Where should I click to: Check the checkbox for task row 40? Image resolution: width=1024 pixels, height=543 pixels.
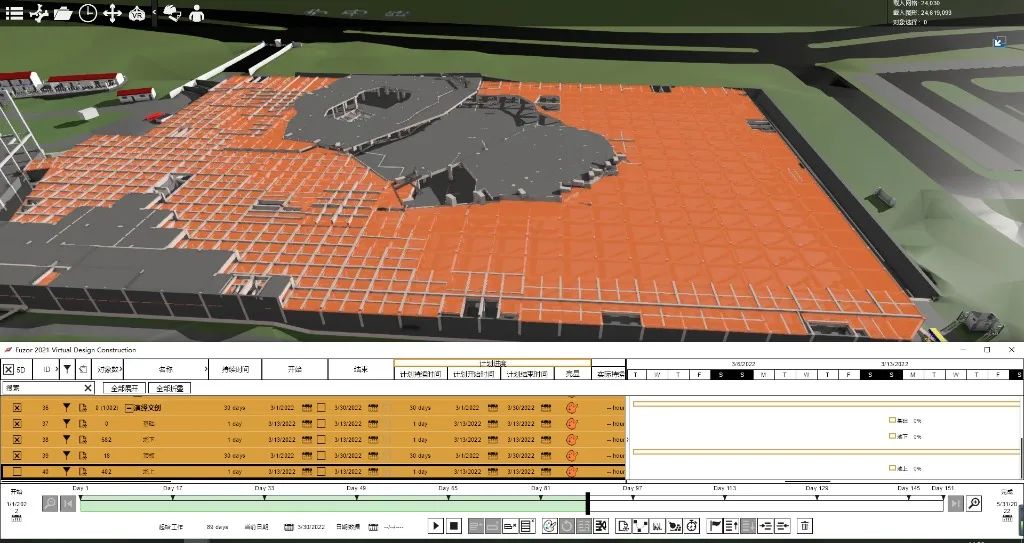(x=17, y=471)
